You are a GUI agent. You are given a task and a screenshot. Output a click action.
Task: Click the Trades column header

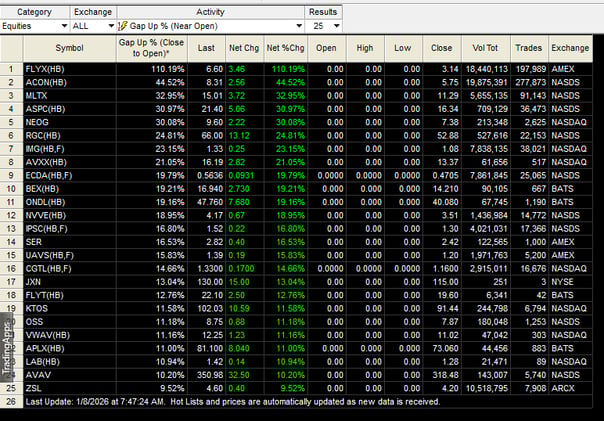click(x=529, y=48)
